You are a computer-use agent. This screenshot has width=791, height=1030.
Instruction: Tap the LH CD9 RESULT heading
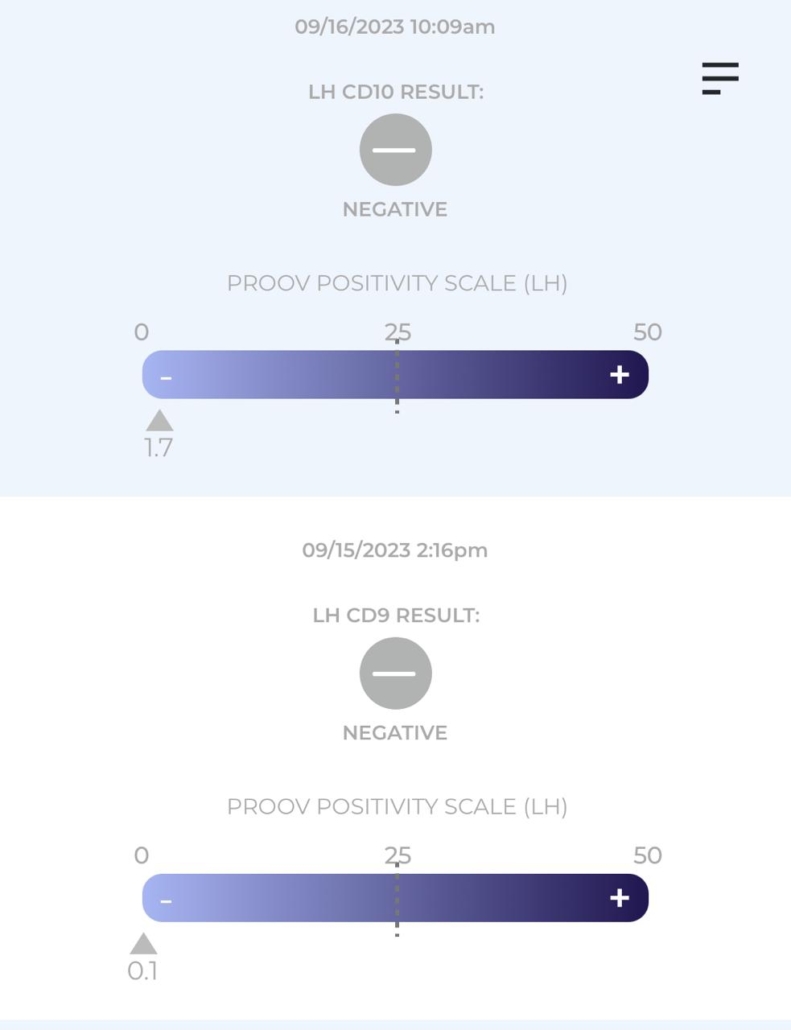(x=396, y=616)
